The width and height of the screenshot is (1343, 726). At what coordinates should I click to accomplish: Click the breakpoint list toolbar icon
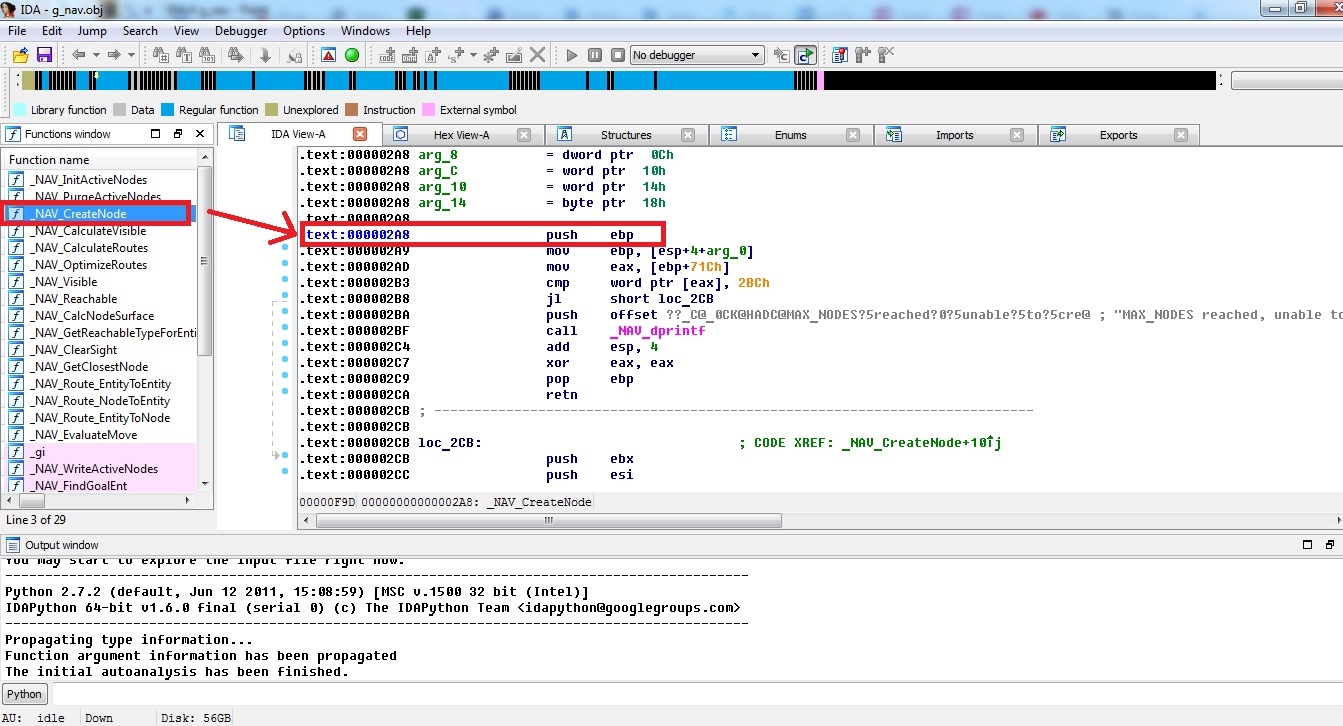(839, 55)
